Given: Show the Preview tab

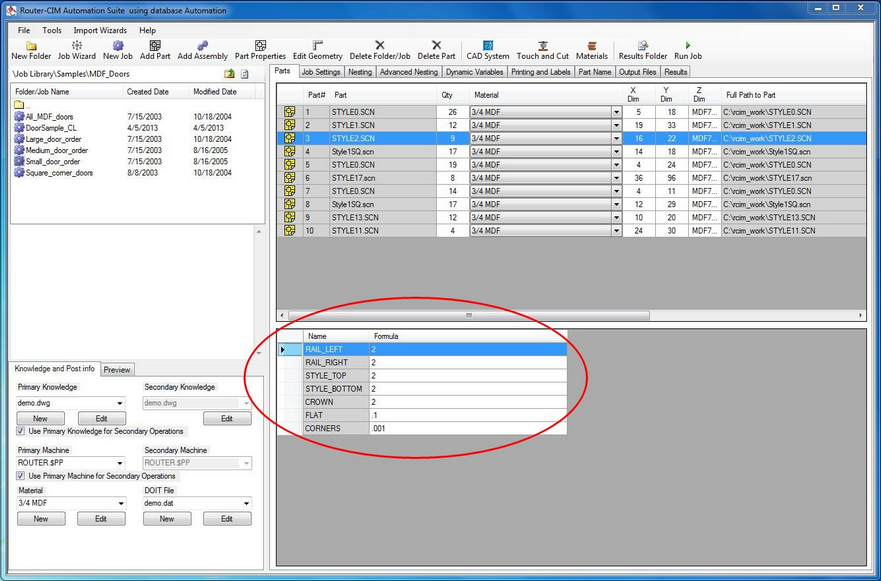Looking at the screenshot, I should point(117,370).
